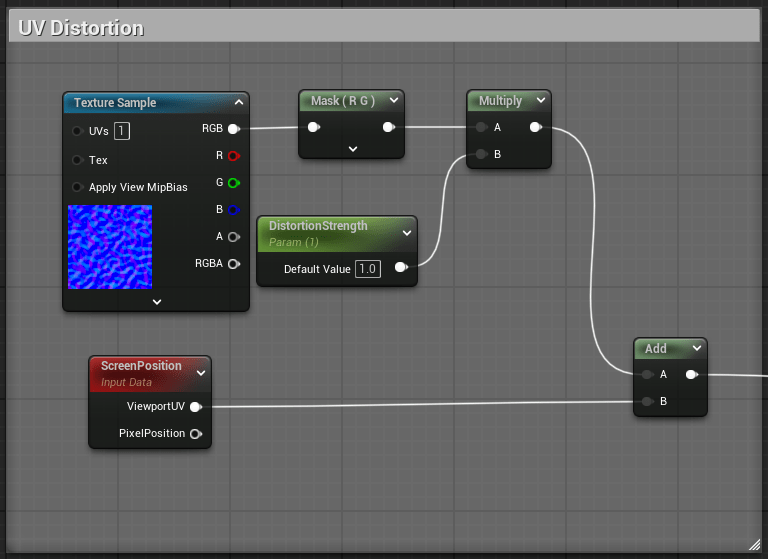Click the red R channel output pin
768x559 pixels.
233,156
